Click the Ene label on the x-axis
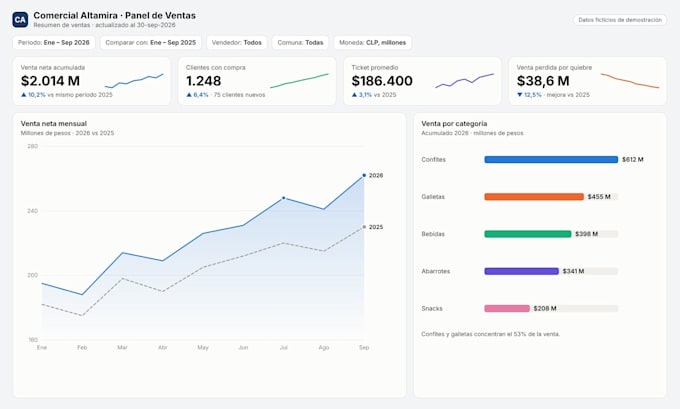The image size is (680, 409). point(42,347)
